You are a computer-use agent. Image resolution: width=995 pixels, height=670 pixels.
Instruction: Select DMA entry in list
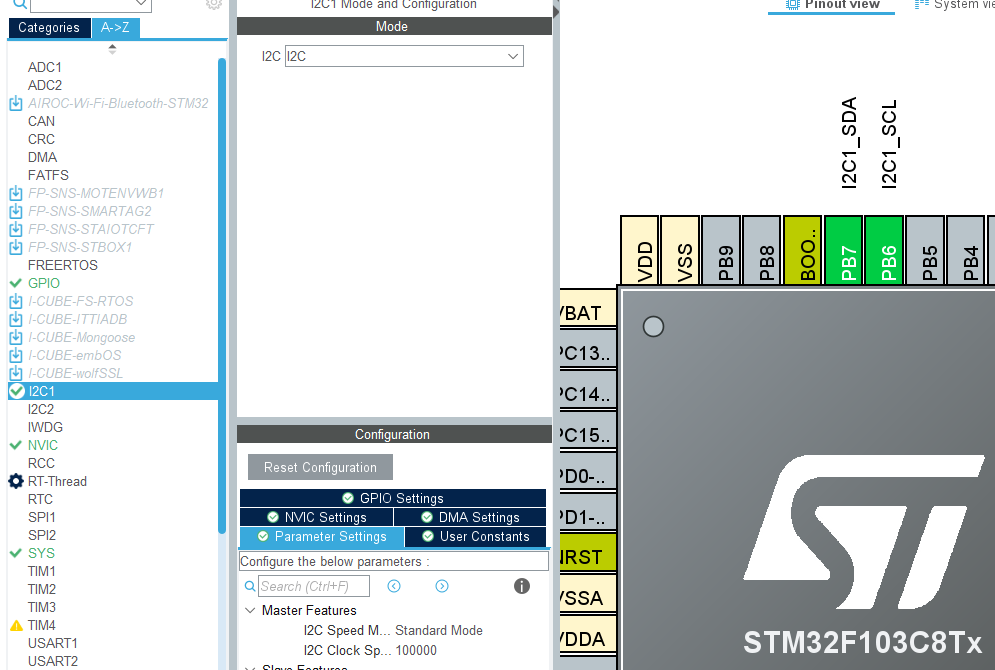(x=42, y=157)
